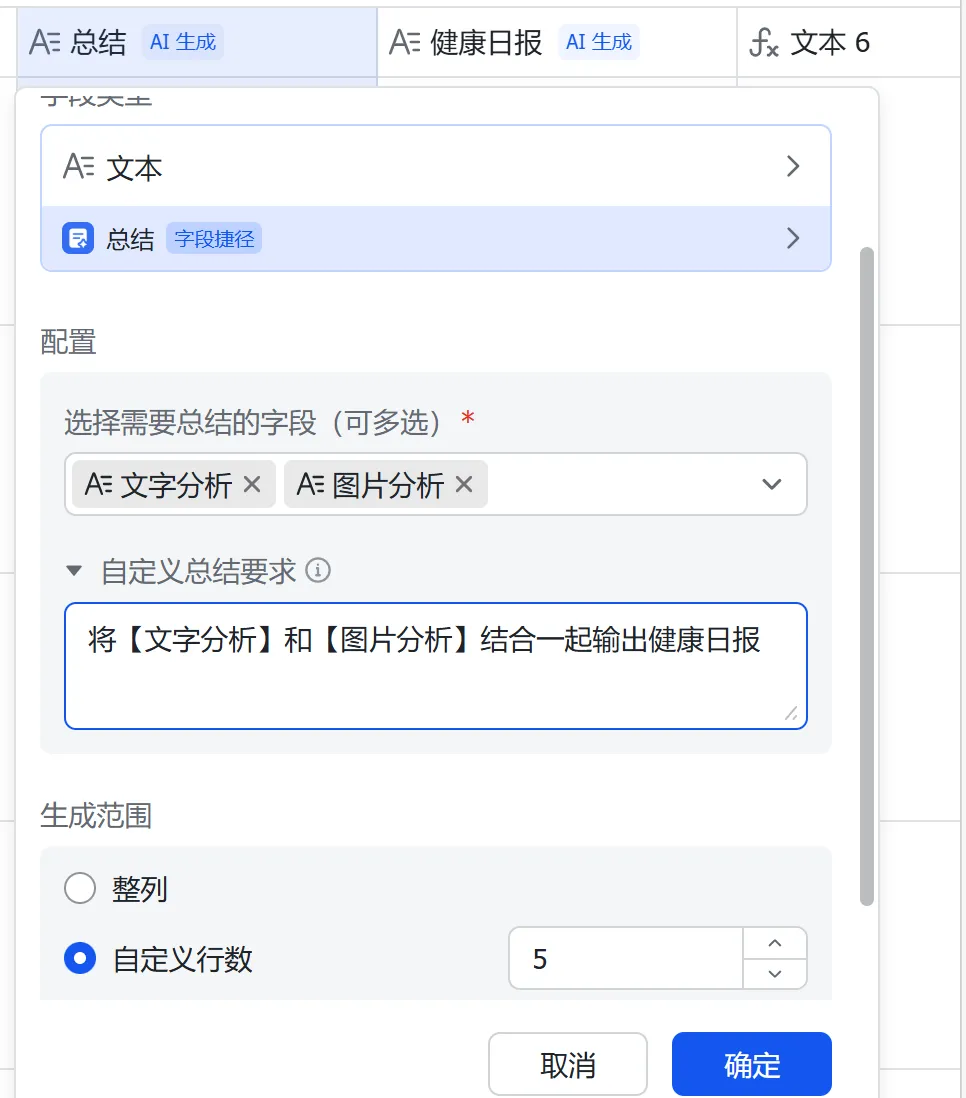Click the 总结 field shortcut icon

coord(78,239)
